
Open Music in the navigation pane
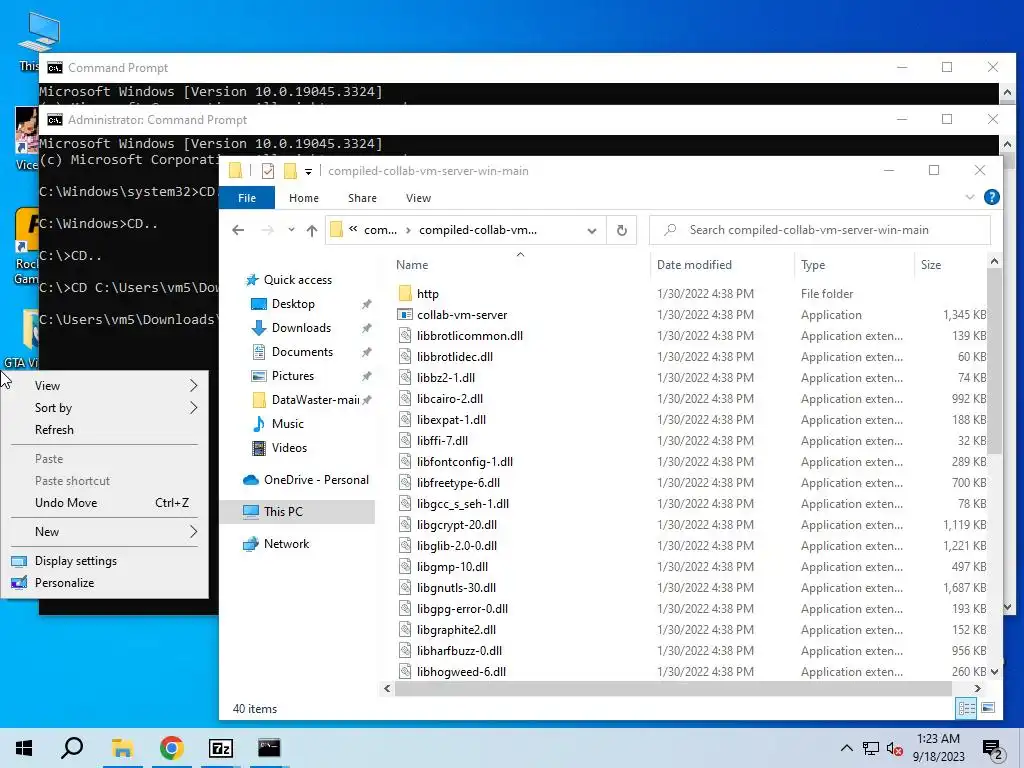[x=287, y=424]
